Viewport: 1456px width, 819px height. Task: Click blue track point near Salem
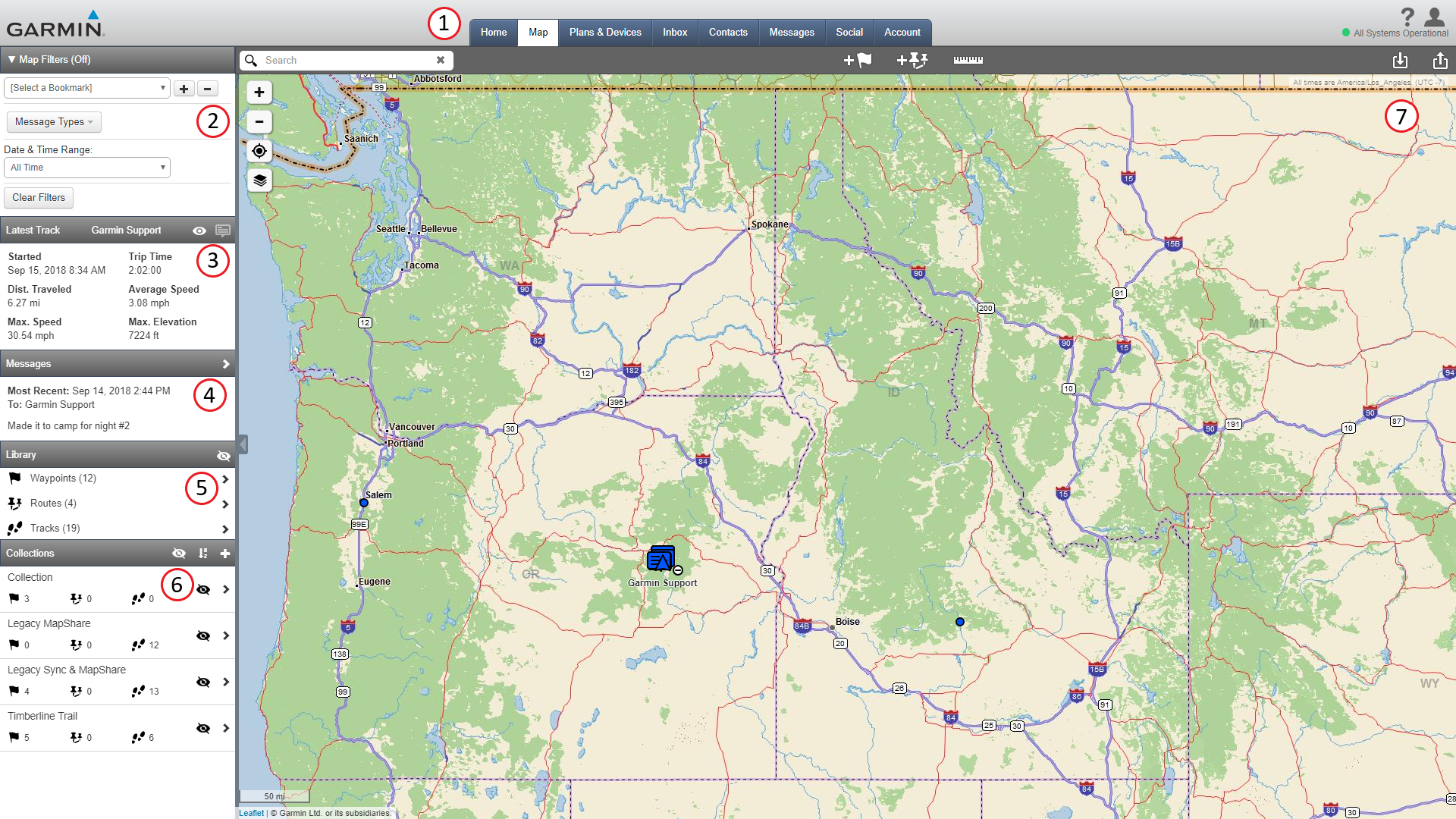coord(364,503)
